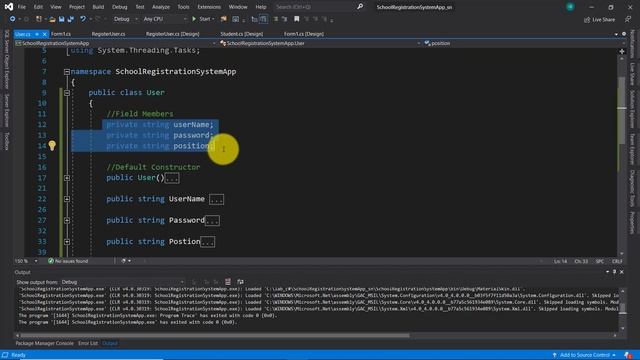Click the No issues found indicator
The image size is (640, 360).
pyautogui.click(x=68, y=261)
